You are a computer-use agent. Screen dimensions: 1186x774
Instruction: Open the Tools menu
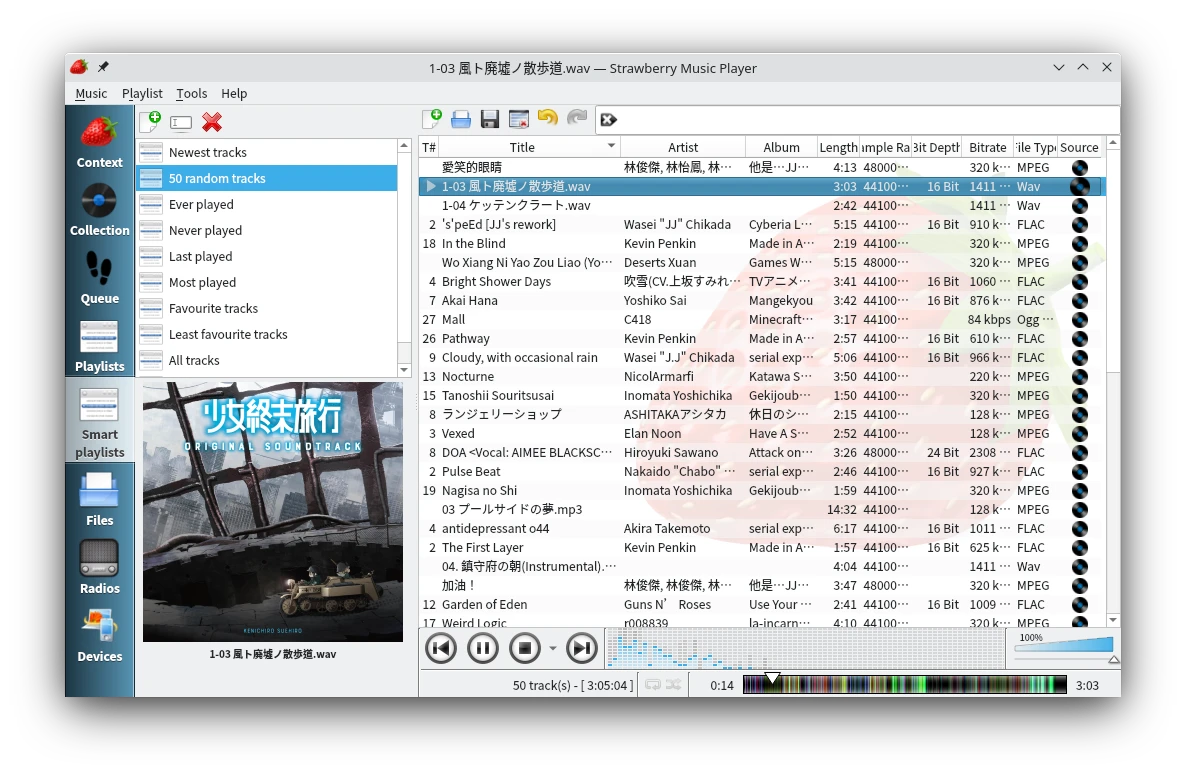pos(191,93)
